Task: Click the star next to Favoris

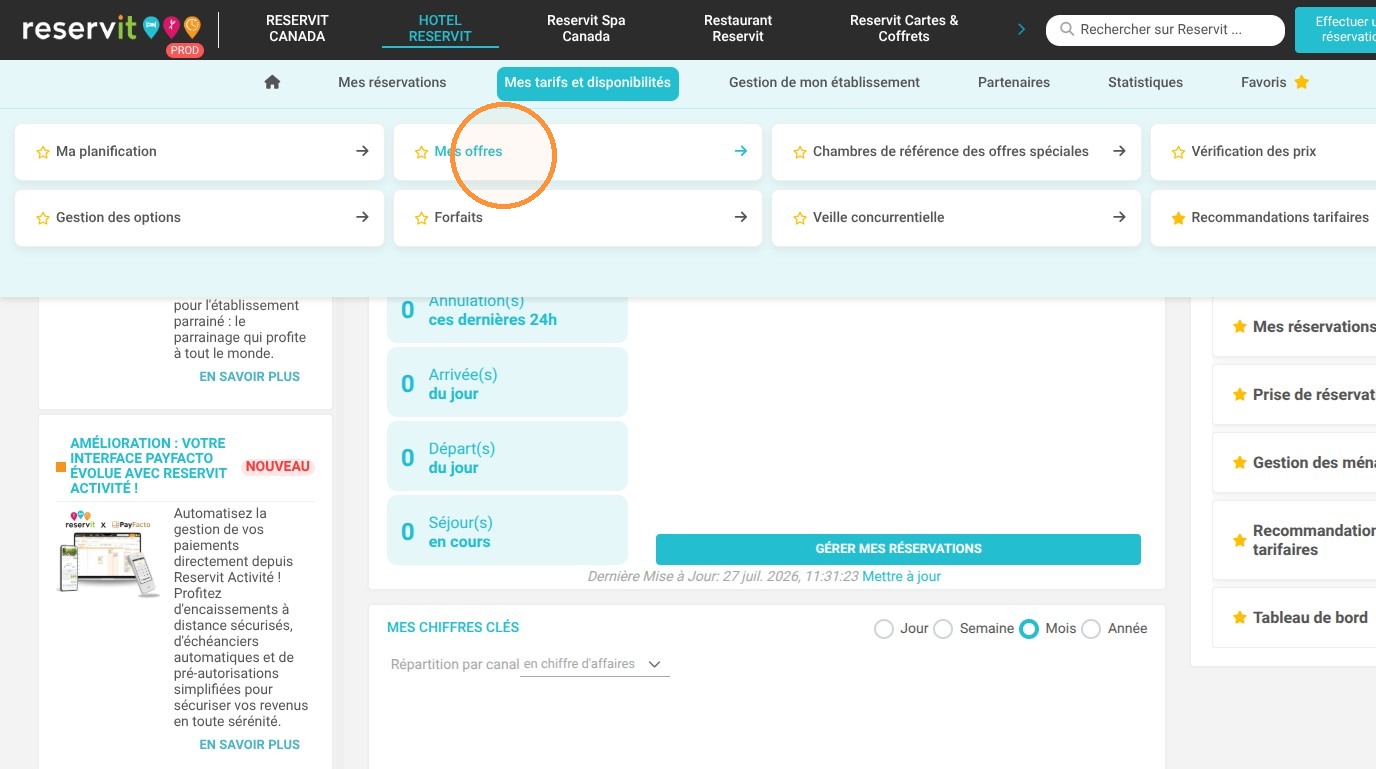Action: 1301,82
